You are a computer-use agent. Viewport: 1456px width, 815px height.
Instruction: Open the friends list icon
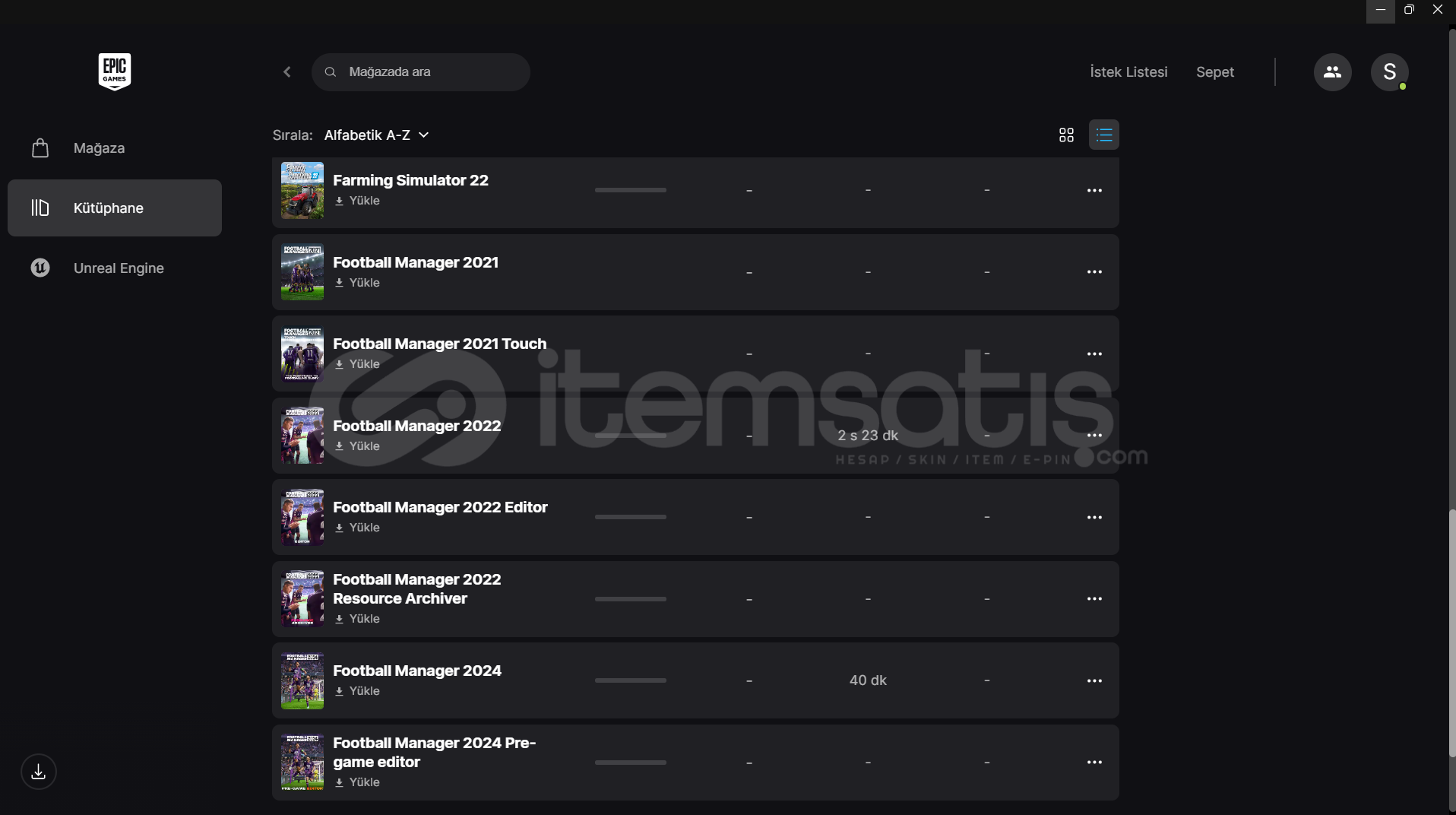coord(1332,72)
